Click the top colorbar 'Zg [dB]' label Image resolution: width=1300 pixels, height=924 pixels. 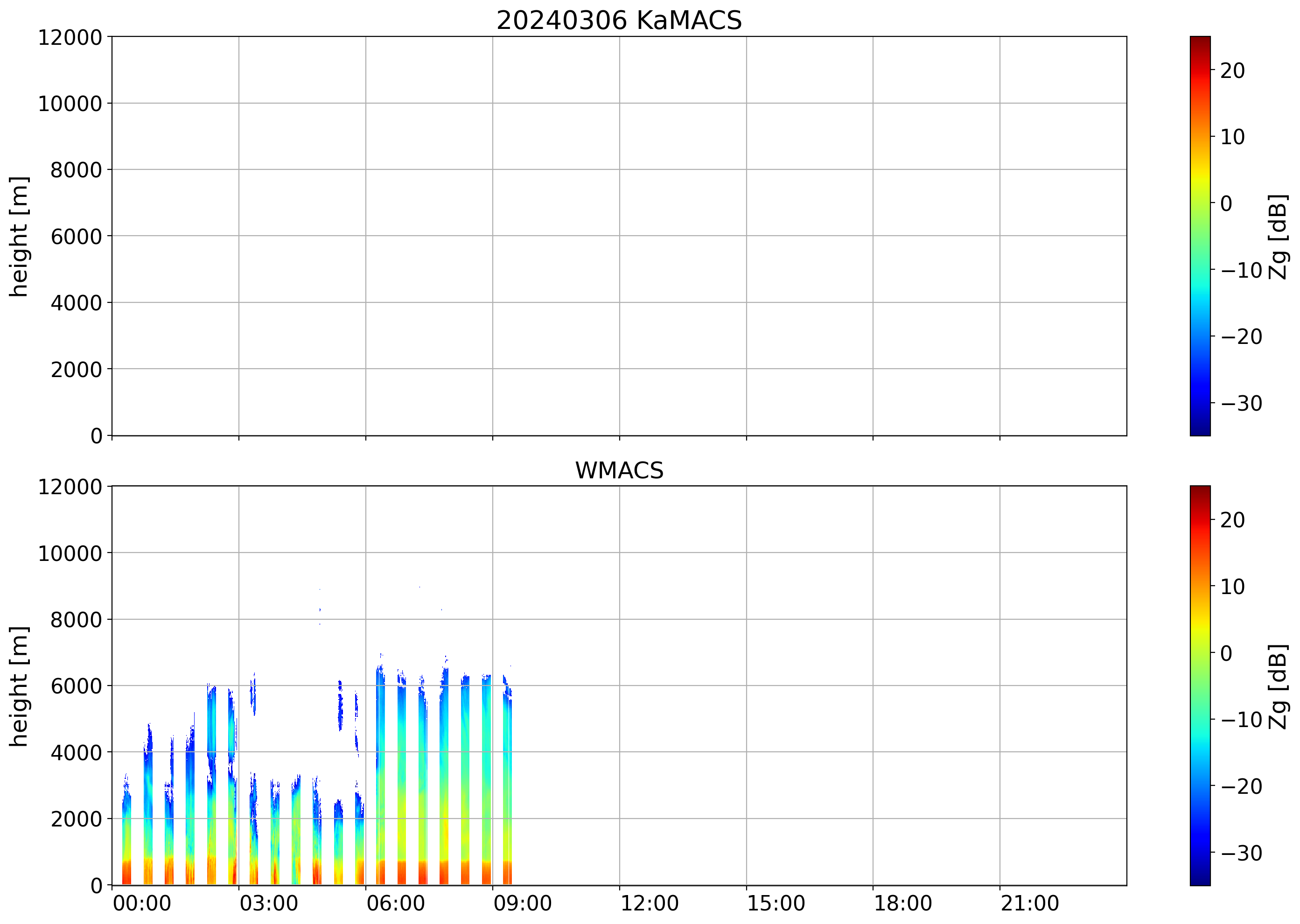1278,236
